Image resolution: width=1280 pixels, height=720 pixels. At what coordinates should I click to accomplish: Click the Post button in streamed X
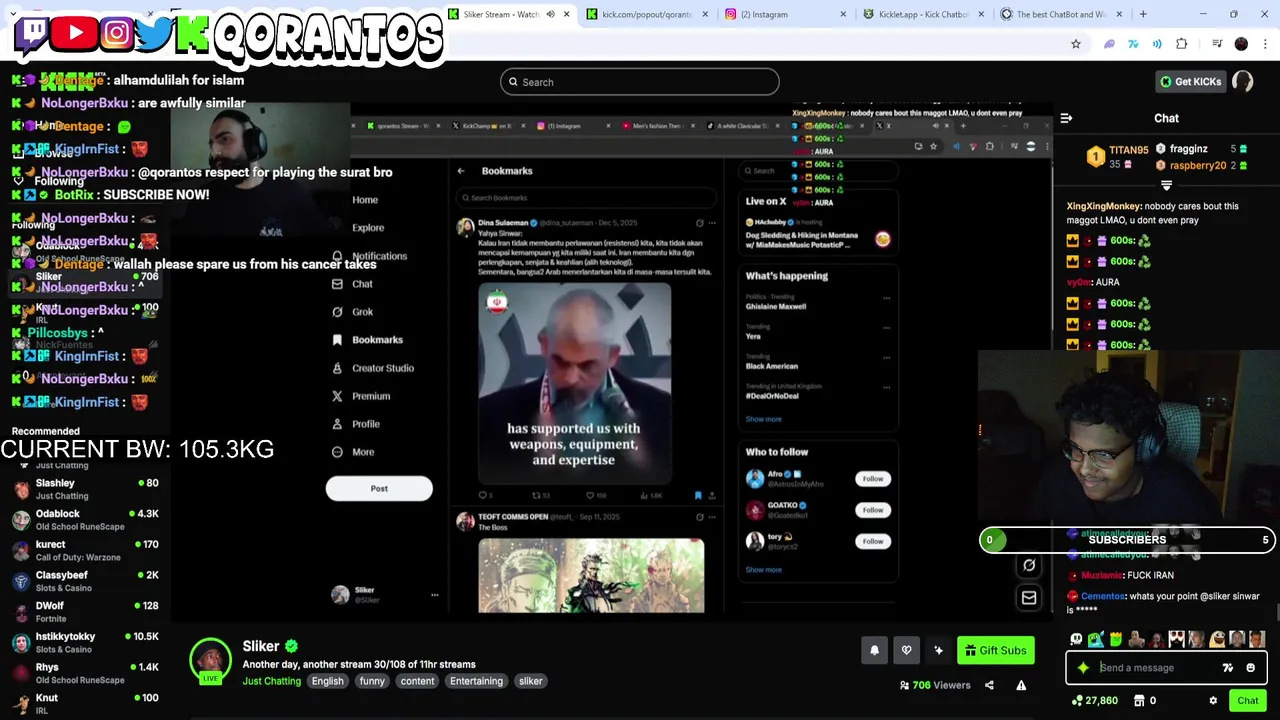pyautogui.click(x=379, y=489)
